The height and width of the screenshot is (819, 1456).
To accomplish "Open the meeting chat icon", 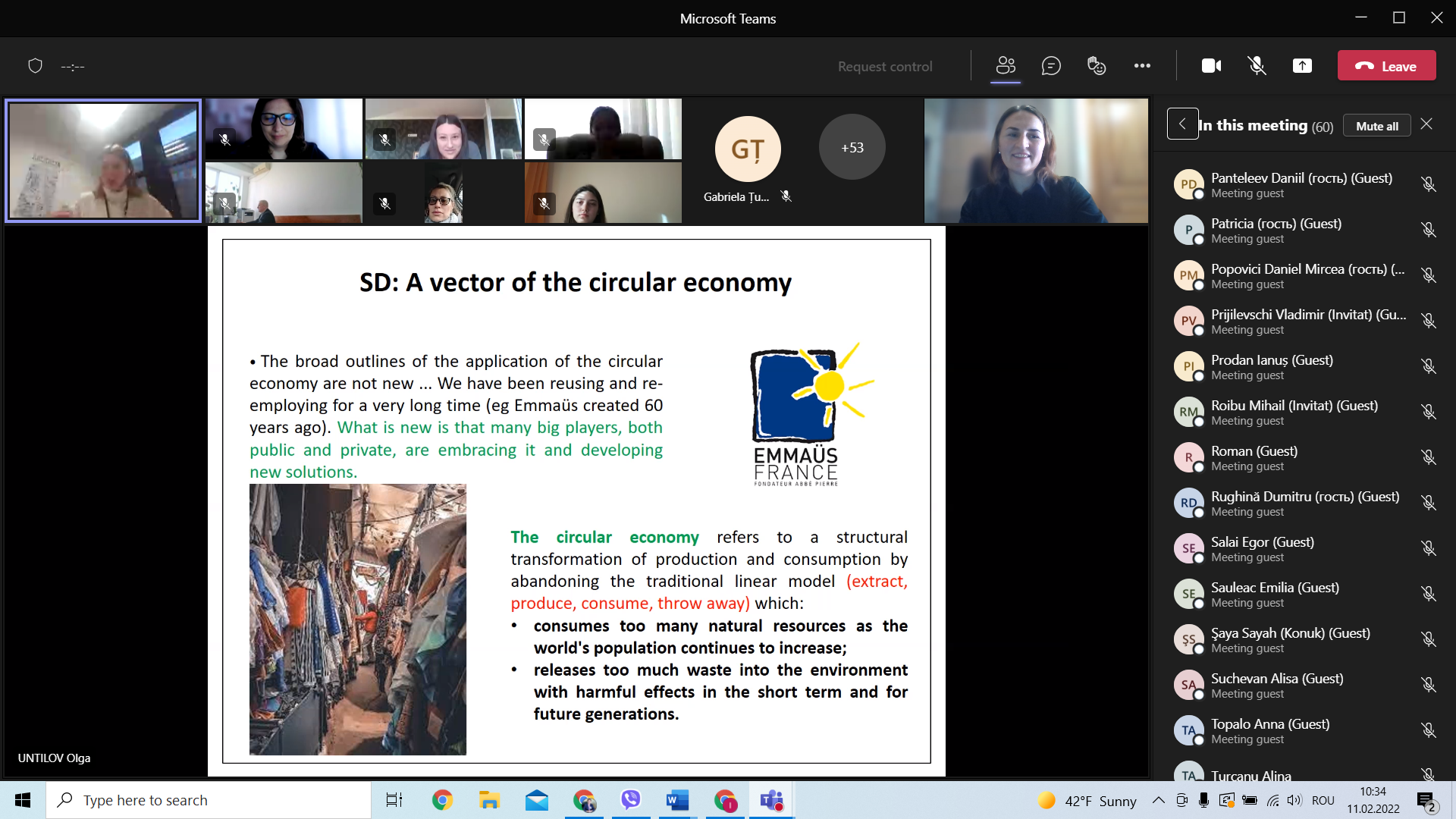I will click(x=1051, y=66).
